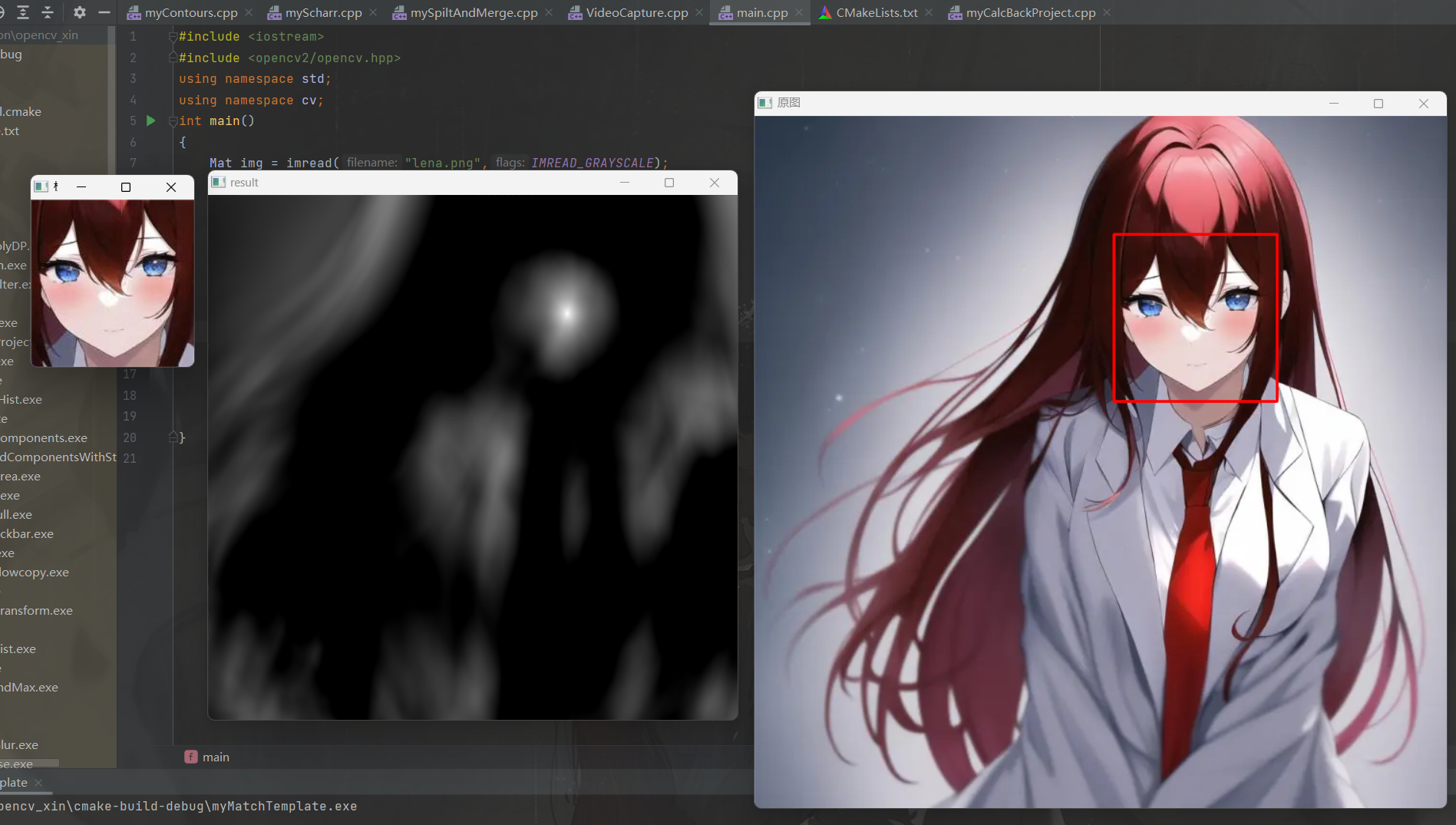Select omponents.exe in project tree
The height and width of the screenshot is (825, 1456).
tap(44, 438)
